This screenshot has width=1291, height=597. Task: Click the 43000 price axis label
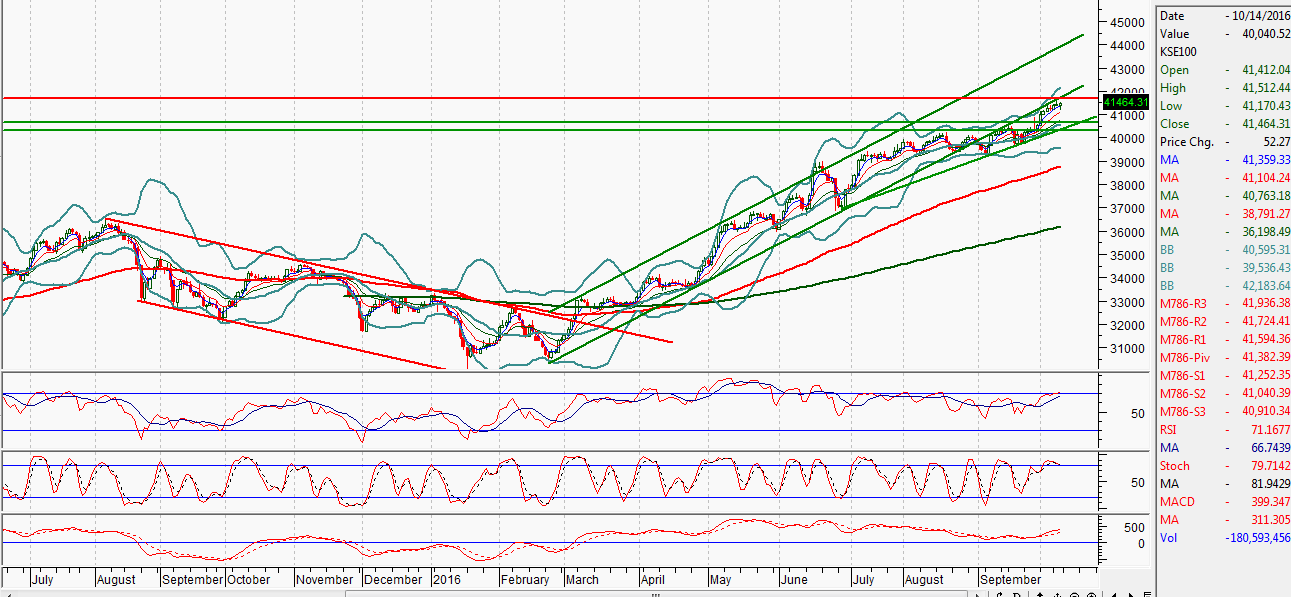pyautogui.click(x=1128, y=70)
